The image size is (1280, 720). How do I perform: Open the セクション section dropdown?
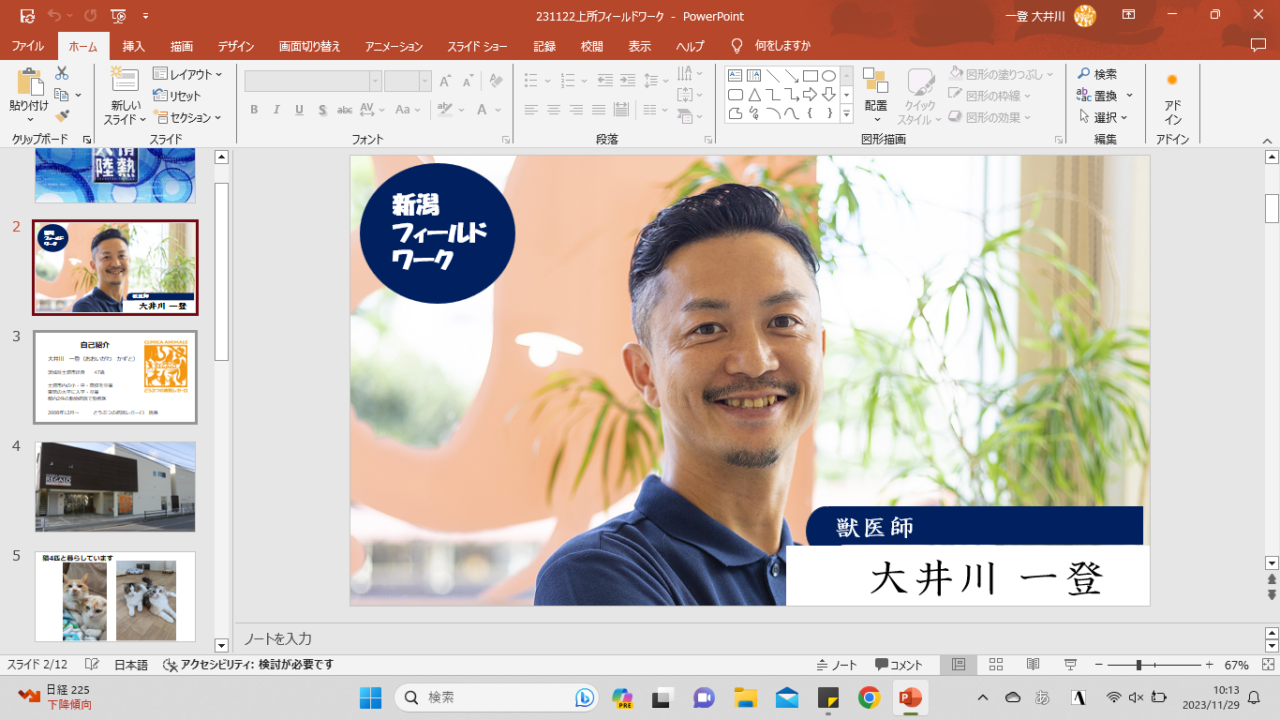pyautogui.click(x=188, y=118)
